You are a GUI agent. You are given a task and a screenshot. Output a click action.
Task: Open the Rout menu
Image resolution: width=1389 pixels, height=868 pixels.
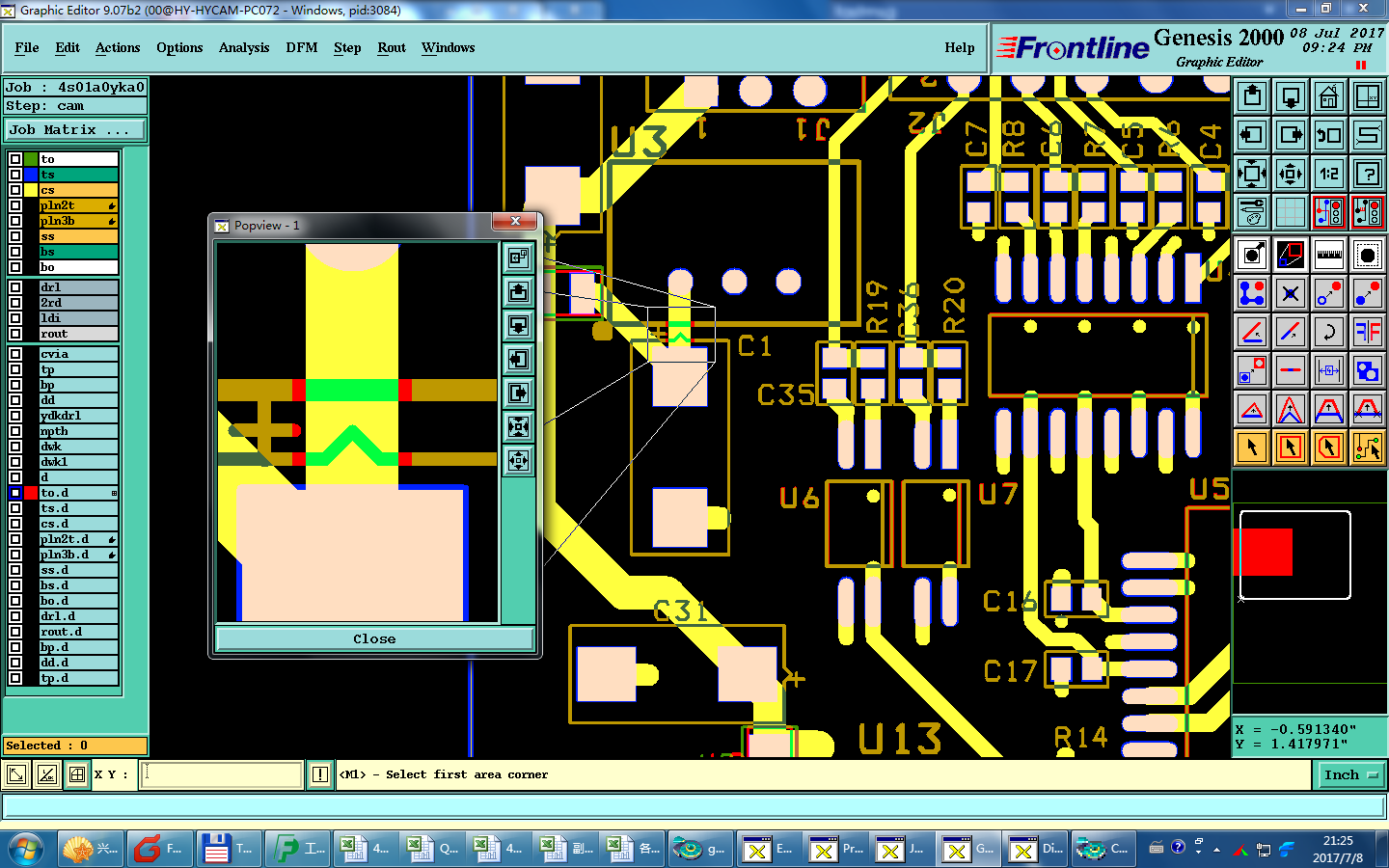[392, 47]
